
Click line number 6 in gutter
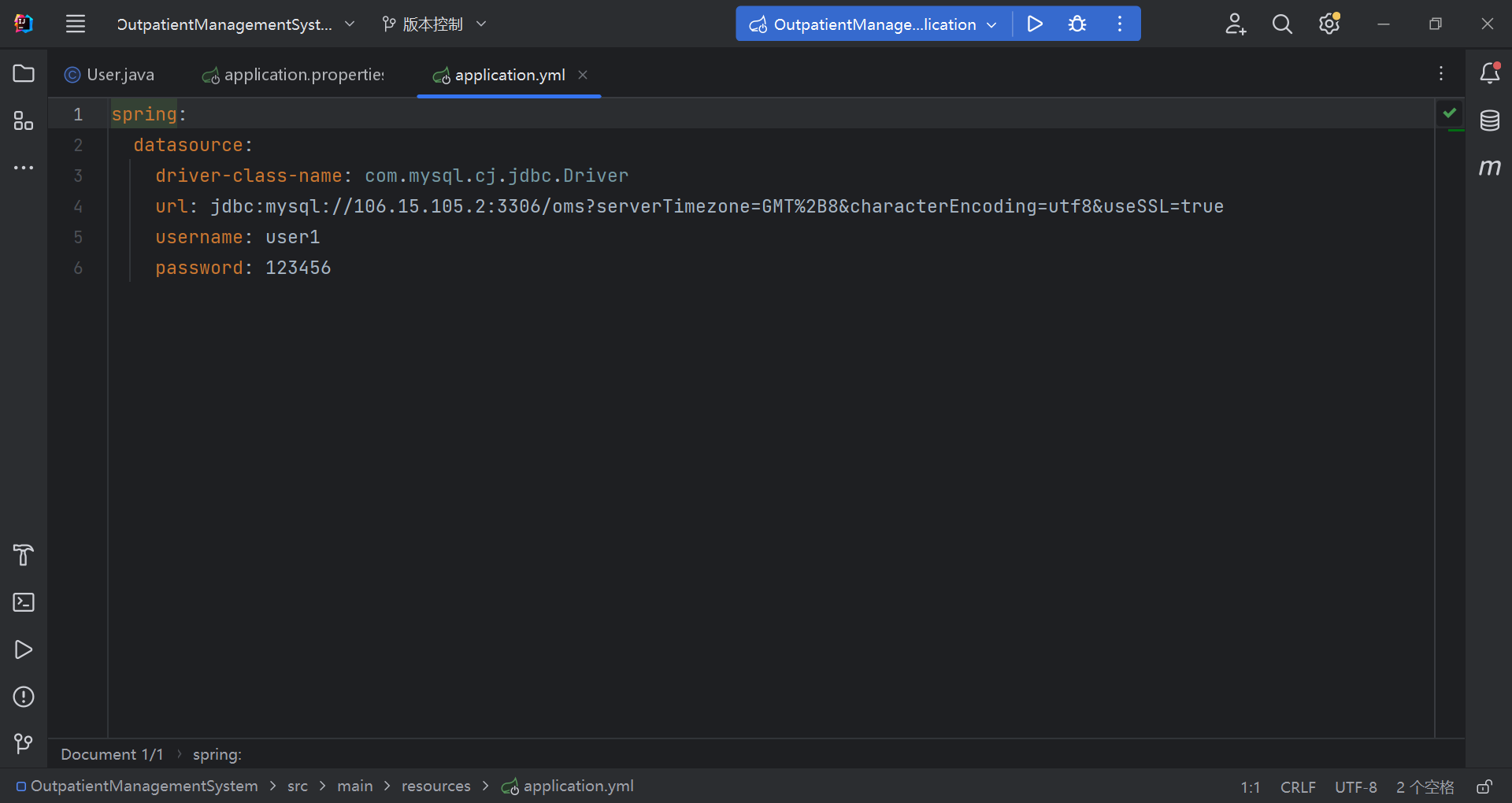click(x=78, y=268)
